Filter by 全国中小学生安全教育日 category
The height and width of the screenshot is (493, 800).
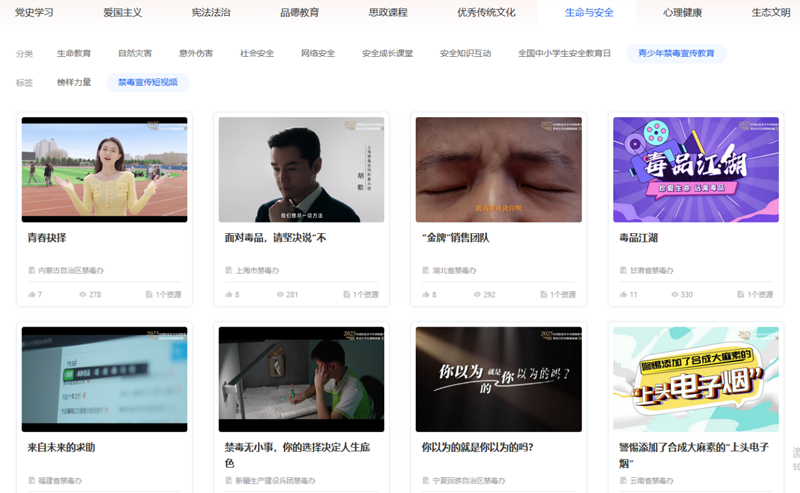564,53
